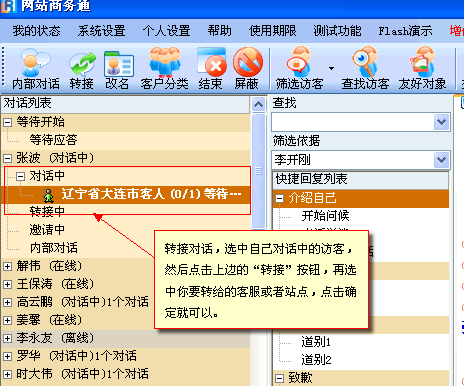Collapse the 介绍自己 quick reply group

pyautogui.click(x=279, y=199)
